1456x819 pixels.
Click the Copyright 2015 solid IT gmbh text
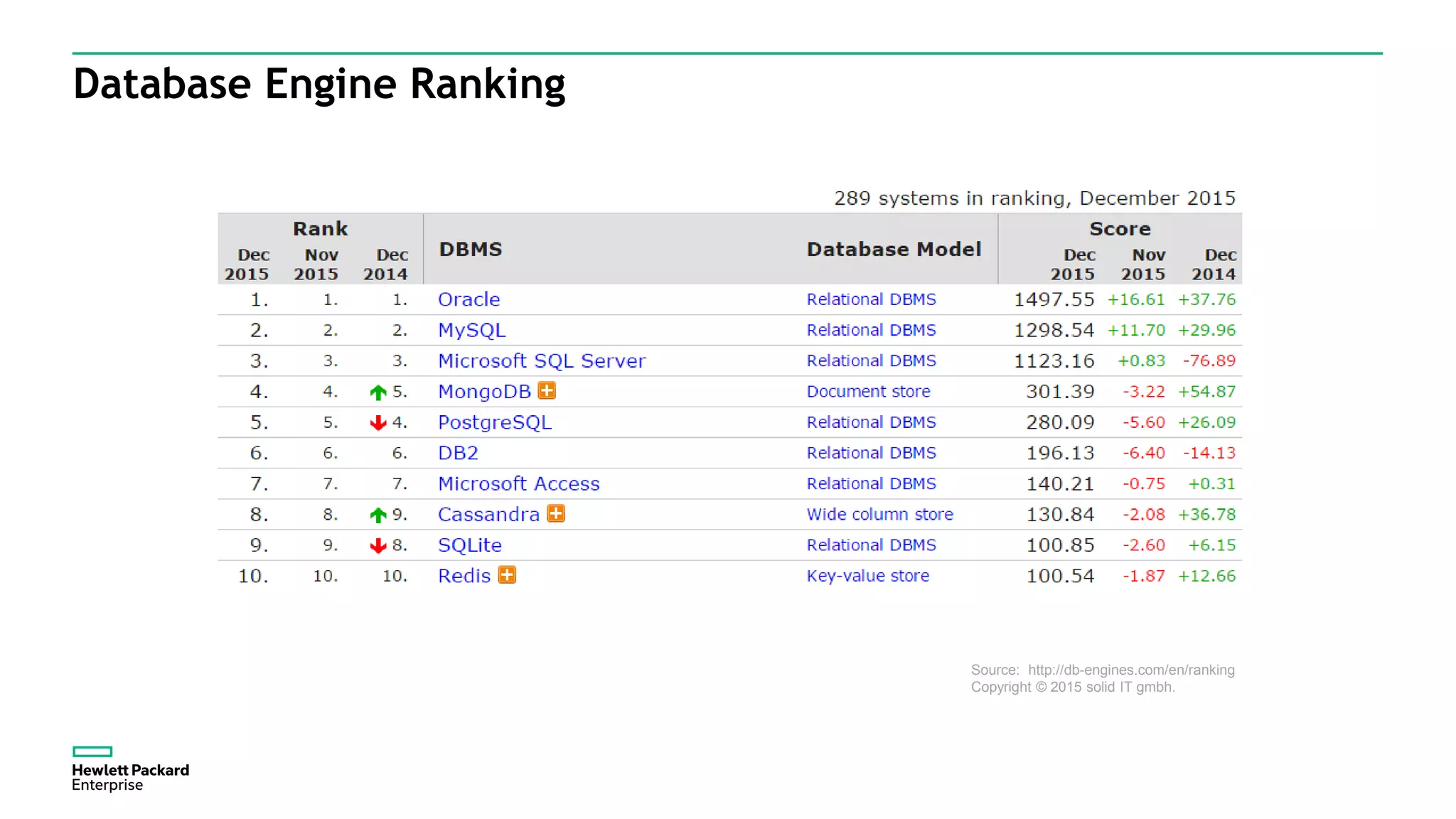click(x=1073, y=687)
